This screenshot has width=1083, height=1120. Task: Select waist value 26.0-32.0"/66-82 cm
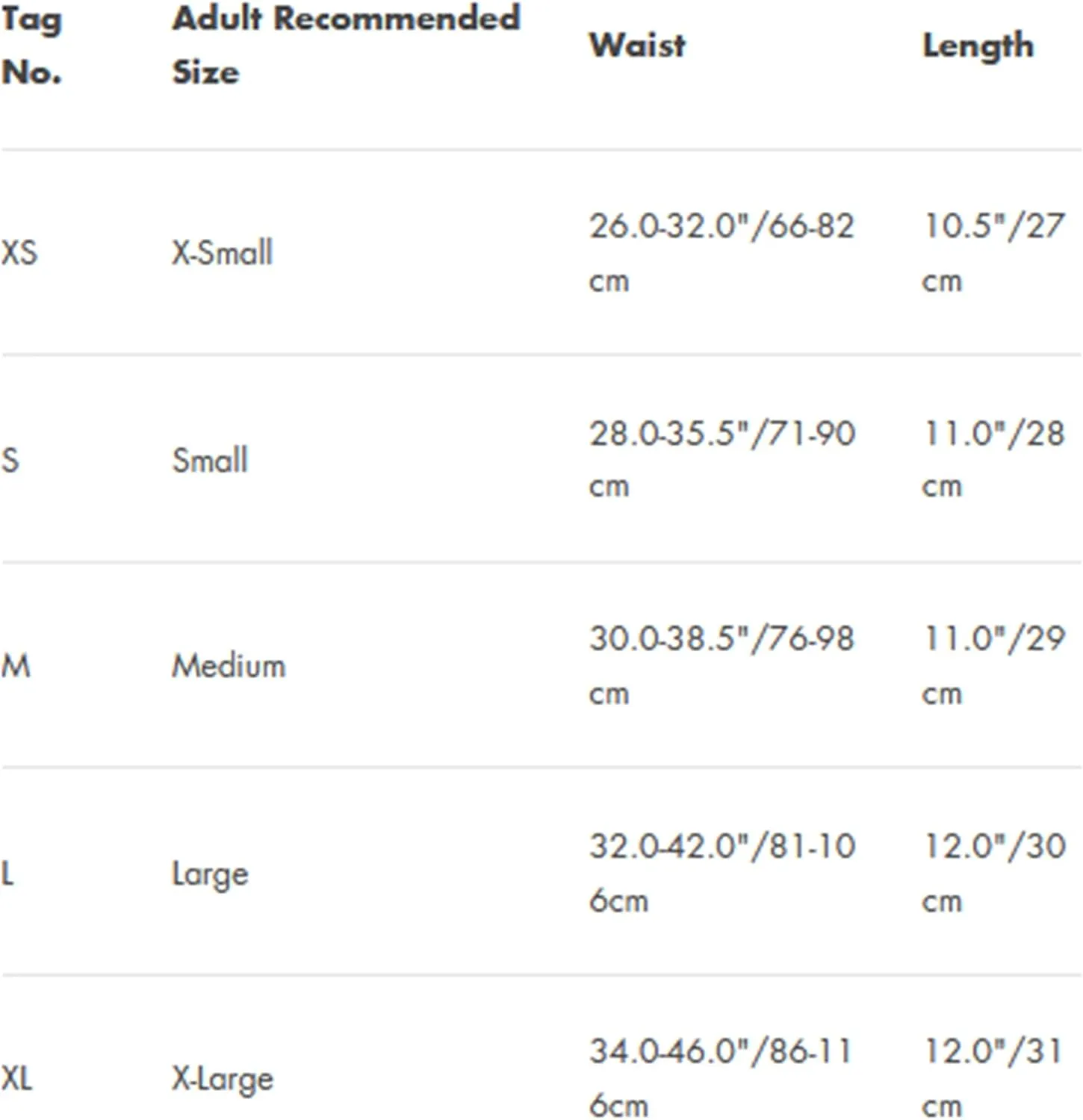pos(722,252)
